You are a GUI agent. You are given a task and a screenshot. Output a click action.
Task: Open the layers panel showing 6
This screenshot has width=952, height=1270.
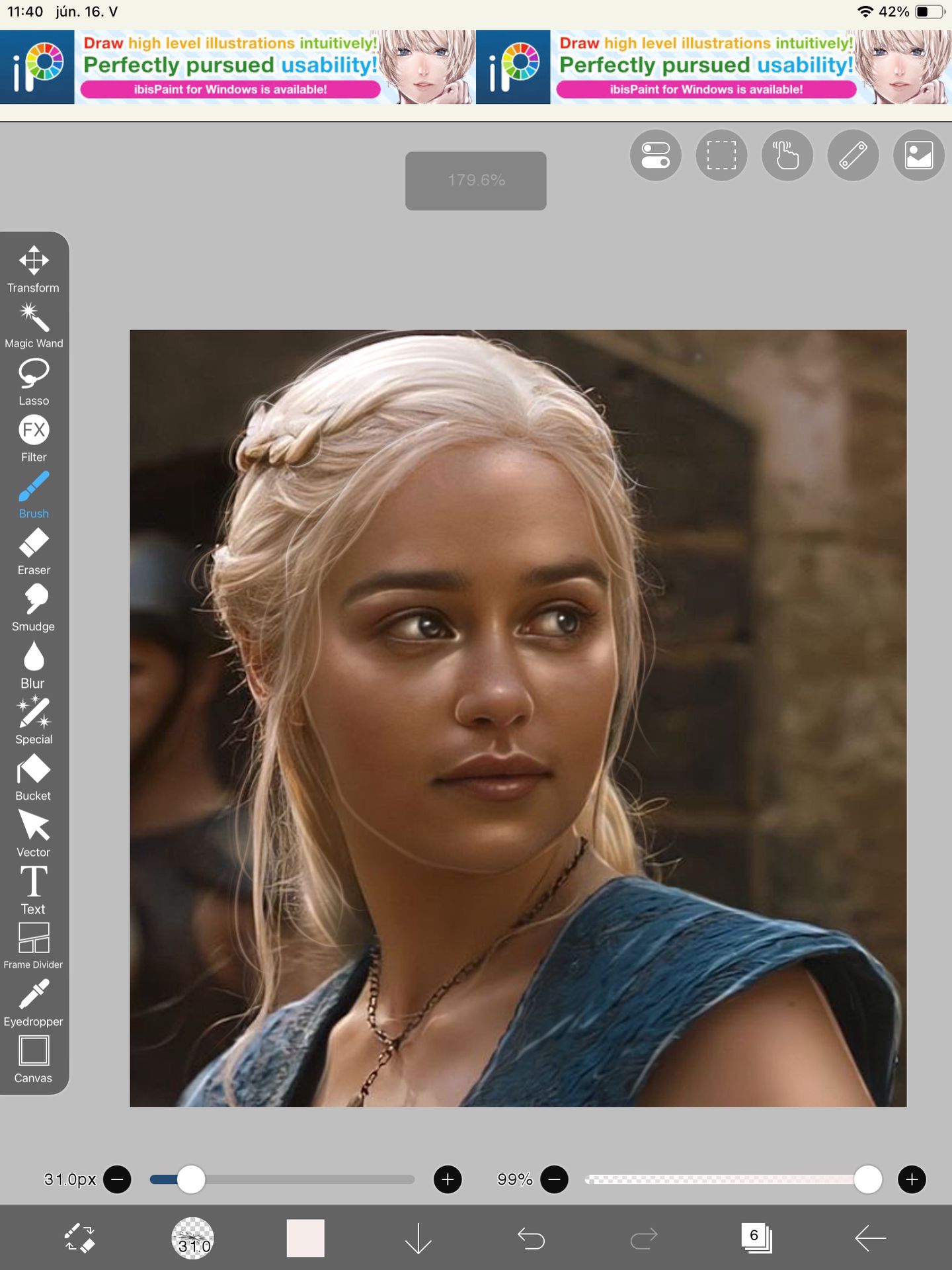click(756, 1238)
